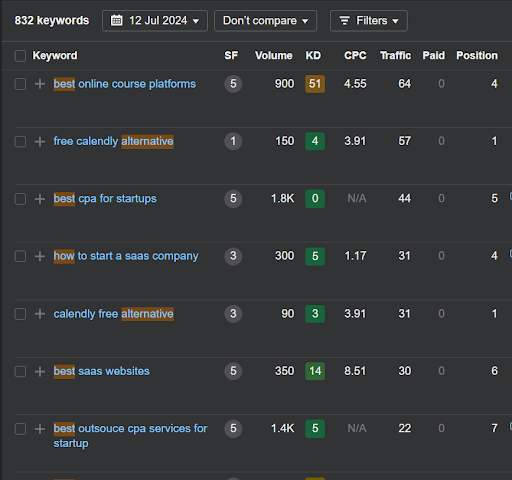
Task: Sort by the CPC column header
Action: click(355, 55)
